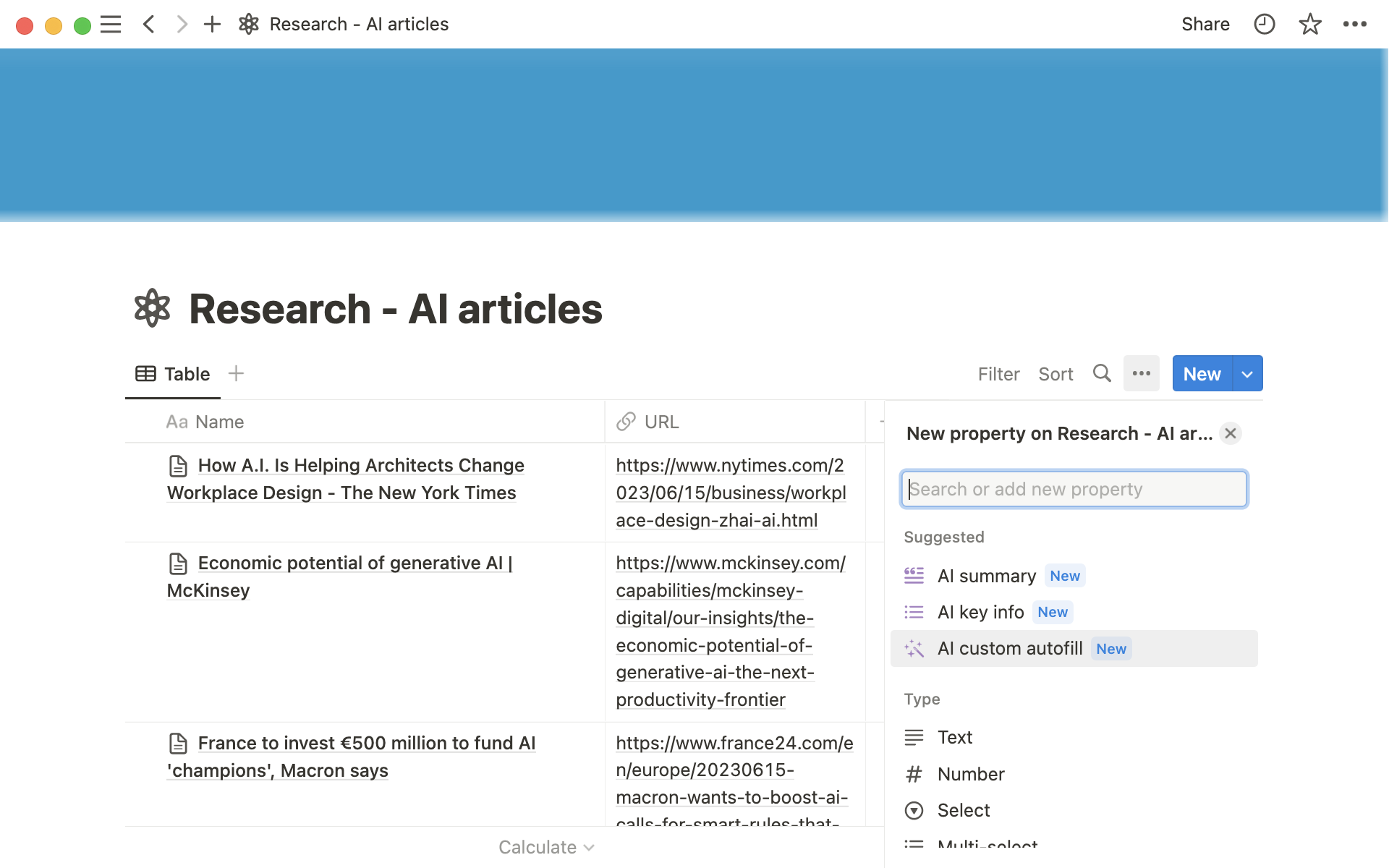
Task: Click the Filter button
Action: coord(998,374)
